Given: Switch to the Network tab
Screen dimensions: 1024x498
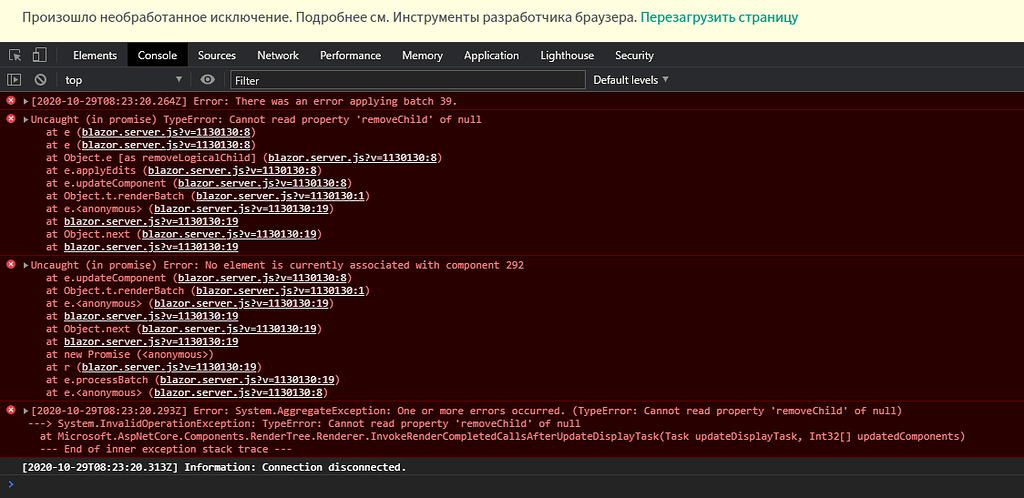Looking at the screenshot, I should [x=278, y=55].
